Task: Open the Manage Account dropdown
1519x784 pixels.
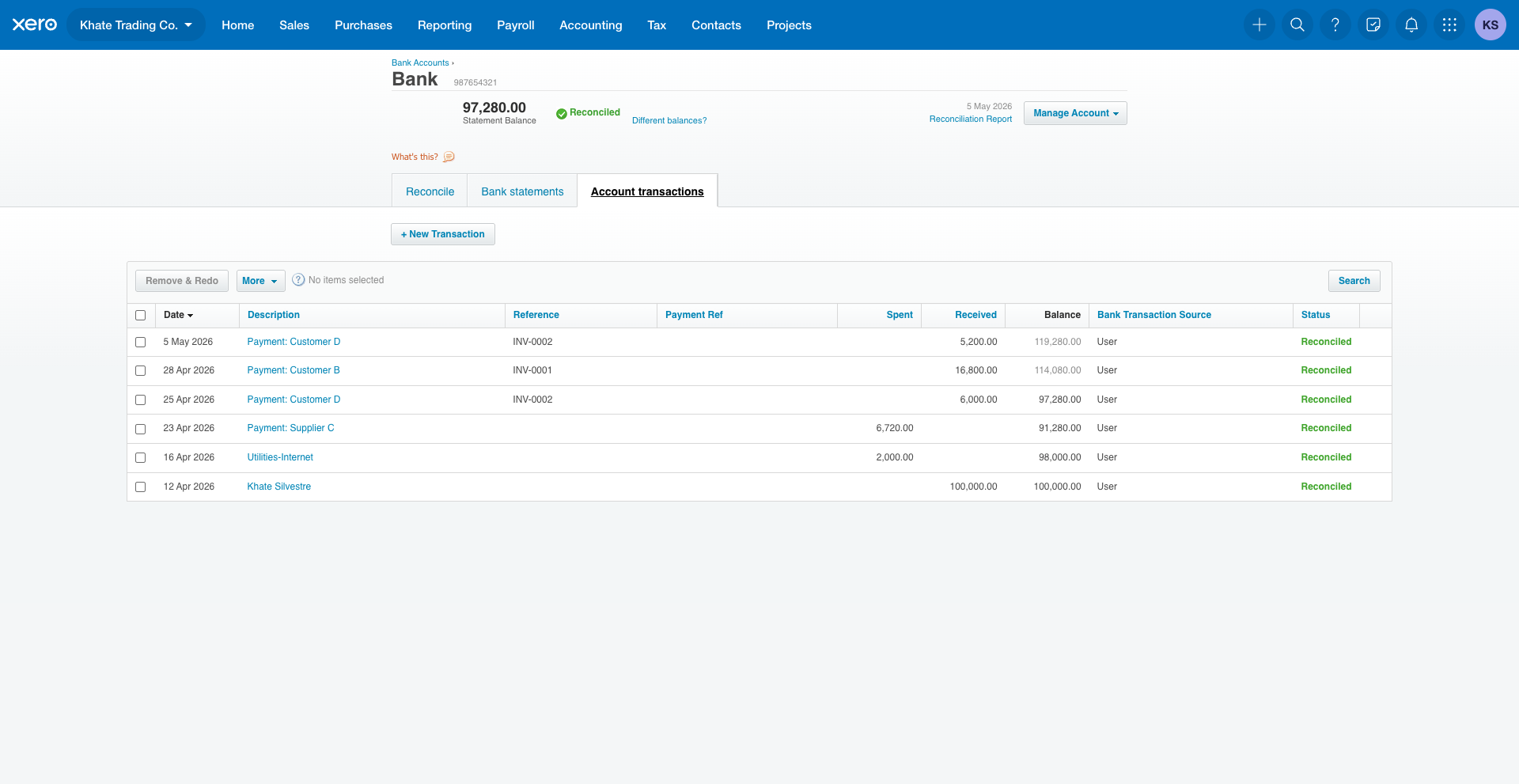Action: pyautogui.click(x=1075, y=113)
